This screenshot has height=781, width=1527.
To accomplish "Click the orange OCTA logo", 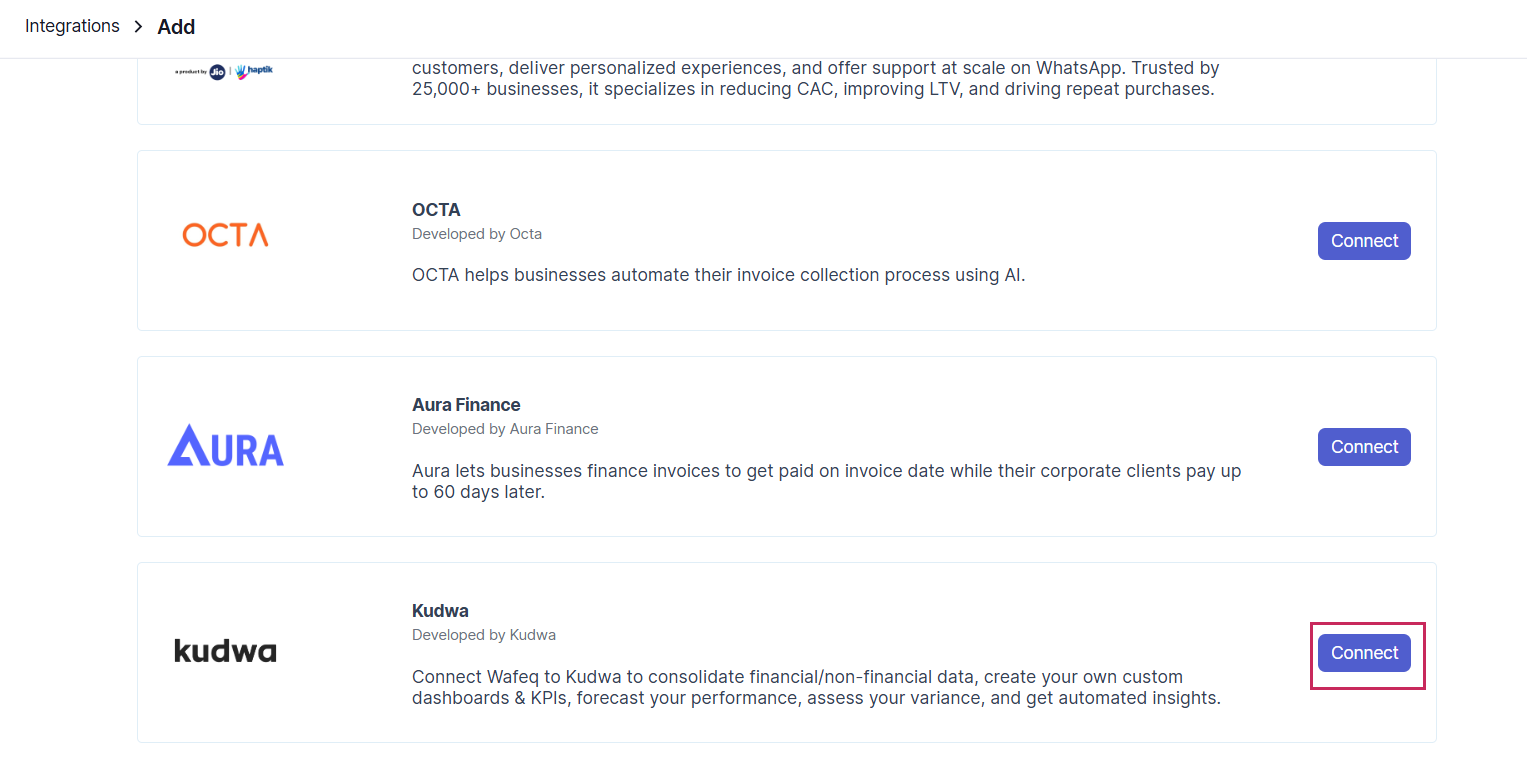I will tap(225, 235).
